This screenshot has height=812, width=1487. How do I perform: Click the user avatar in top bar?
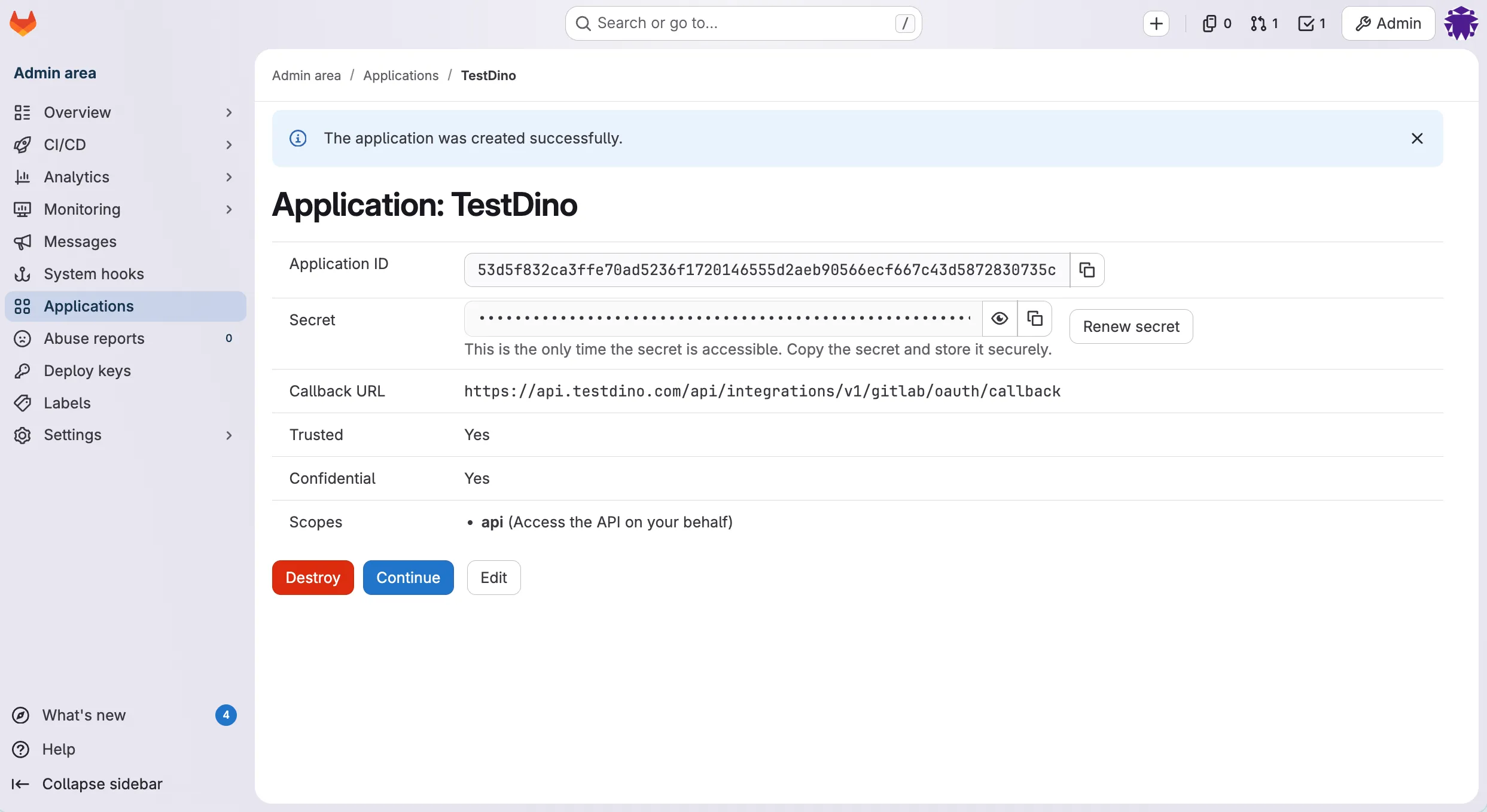point(1461,23)
